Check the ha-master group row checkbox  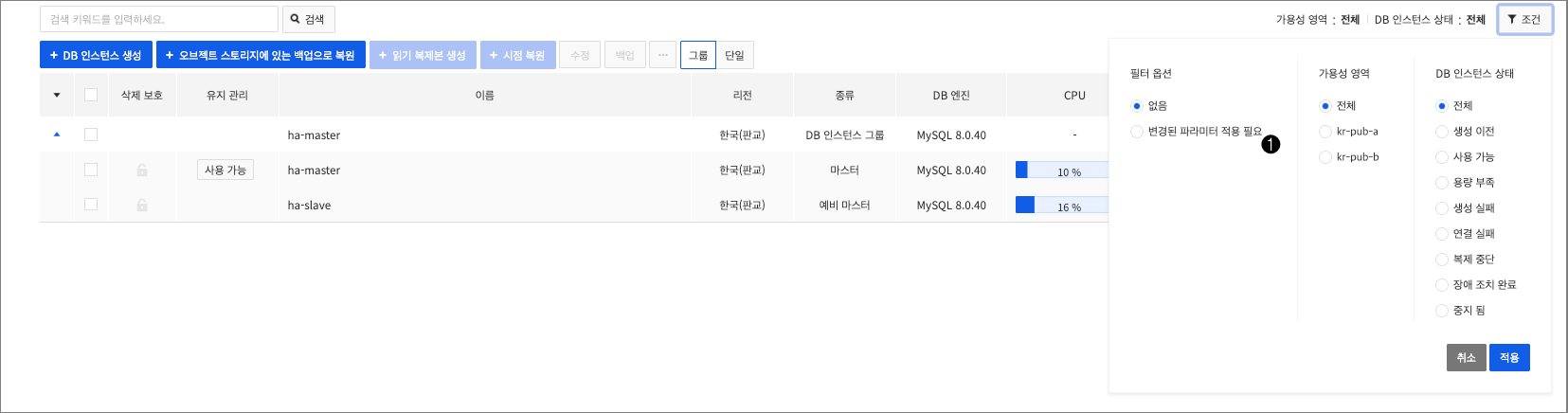91,135
